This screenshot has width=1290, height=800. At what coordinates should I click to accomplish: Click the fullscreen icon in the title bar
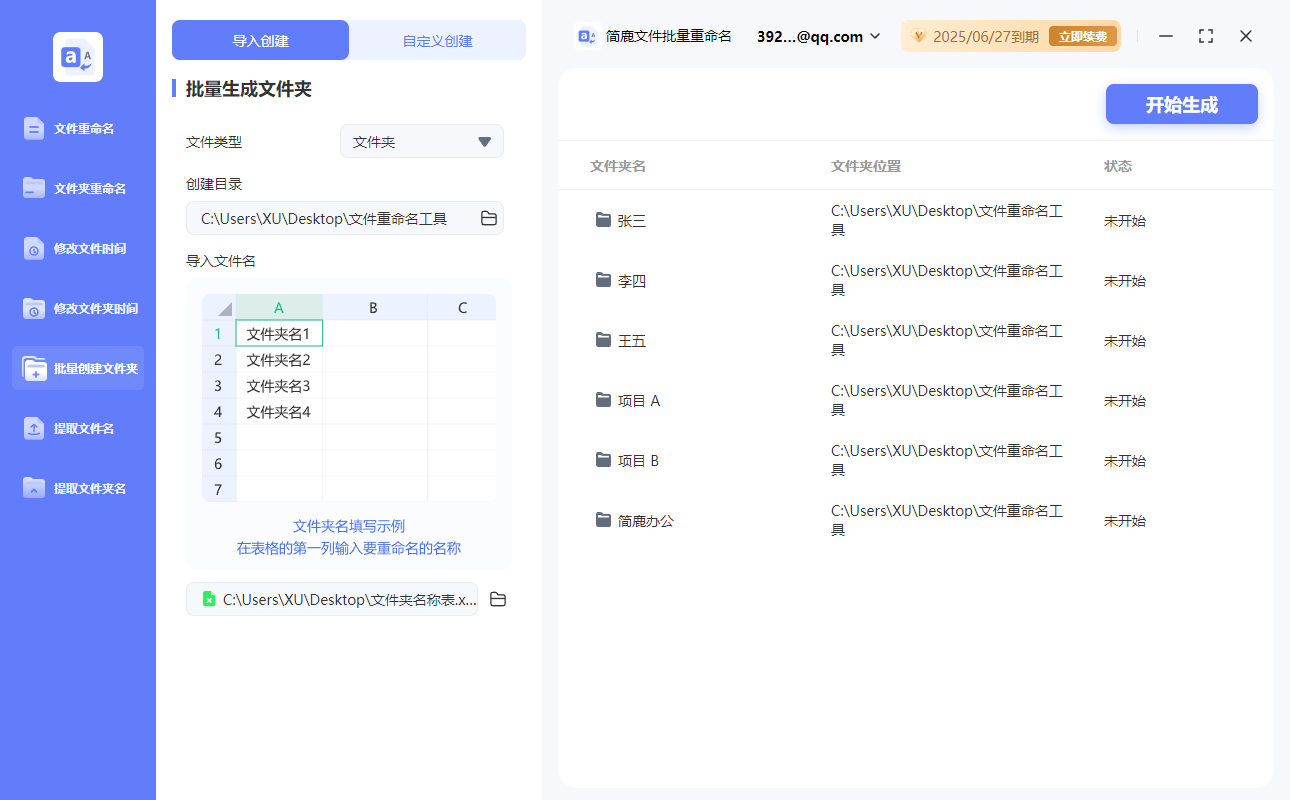(1205, 35)
